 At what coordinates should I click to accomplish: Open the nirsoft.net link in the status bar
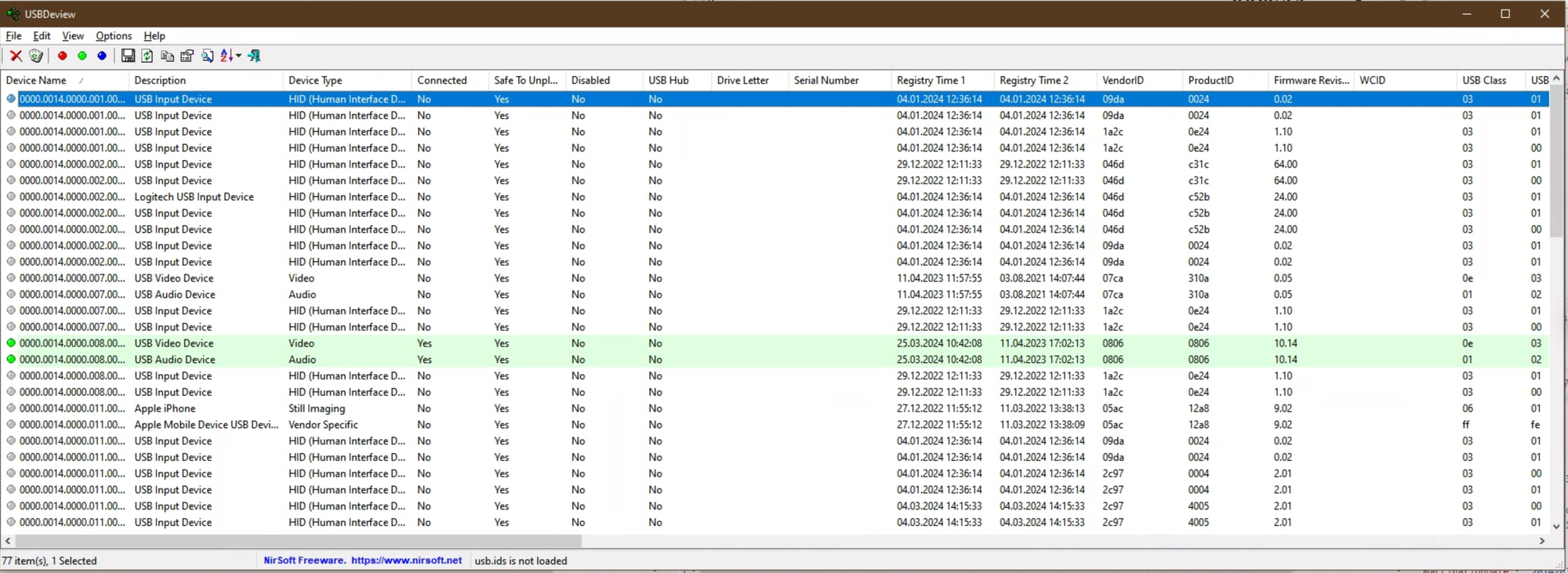[x=406, y=560]
